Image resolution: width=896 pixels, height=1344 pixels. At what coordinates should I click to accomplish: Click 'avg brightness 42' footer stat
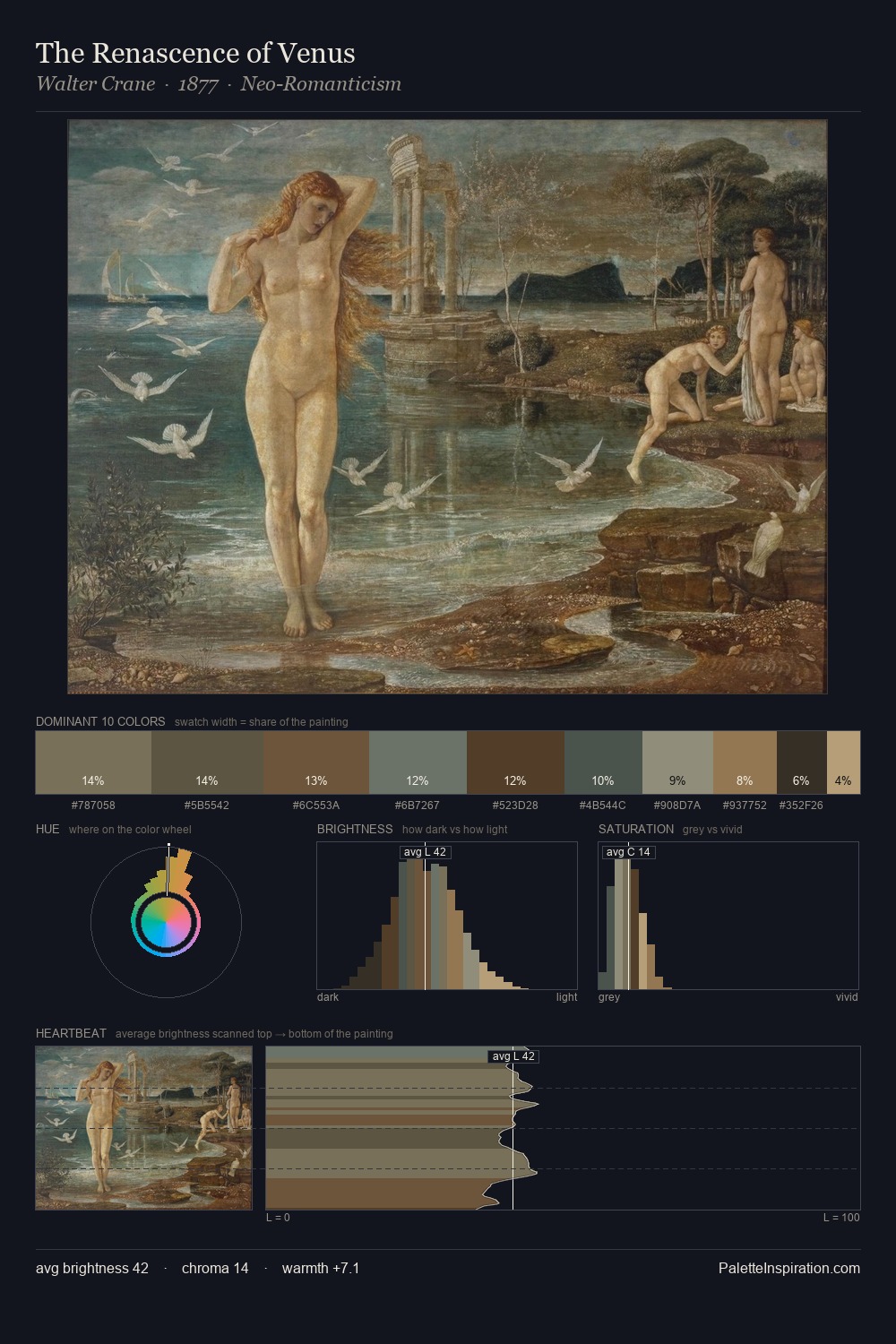[x=92, y=1268]
